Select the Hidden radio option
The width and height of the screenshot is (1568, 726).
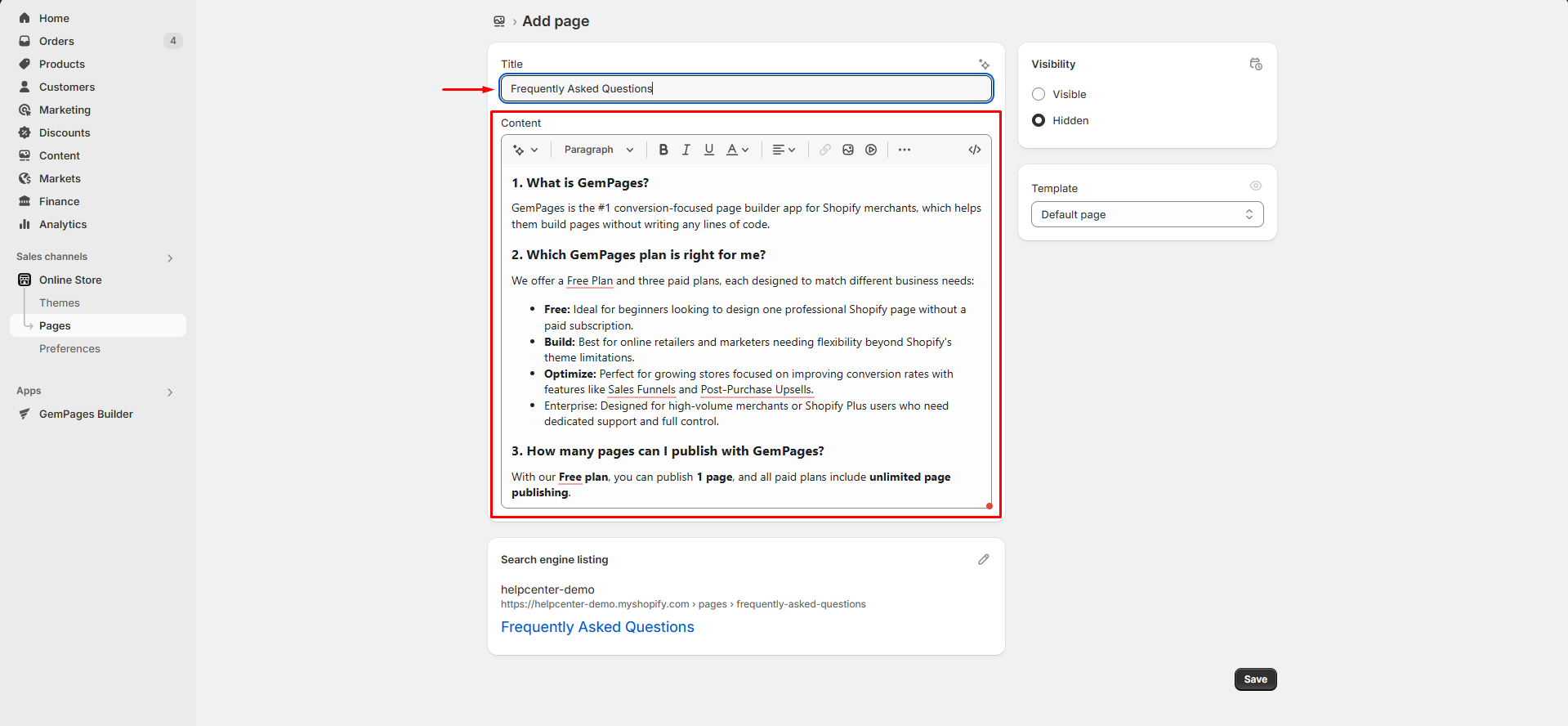[x=1039, y=121]
